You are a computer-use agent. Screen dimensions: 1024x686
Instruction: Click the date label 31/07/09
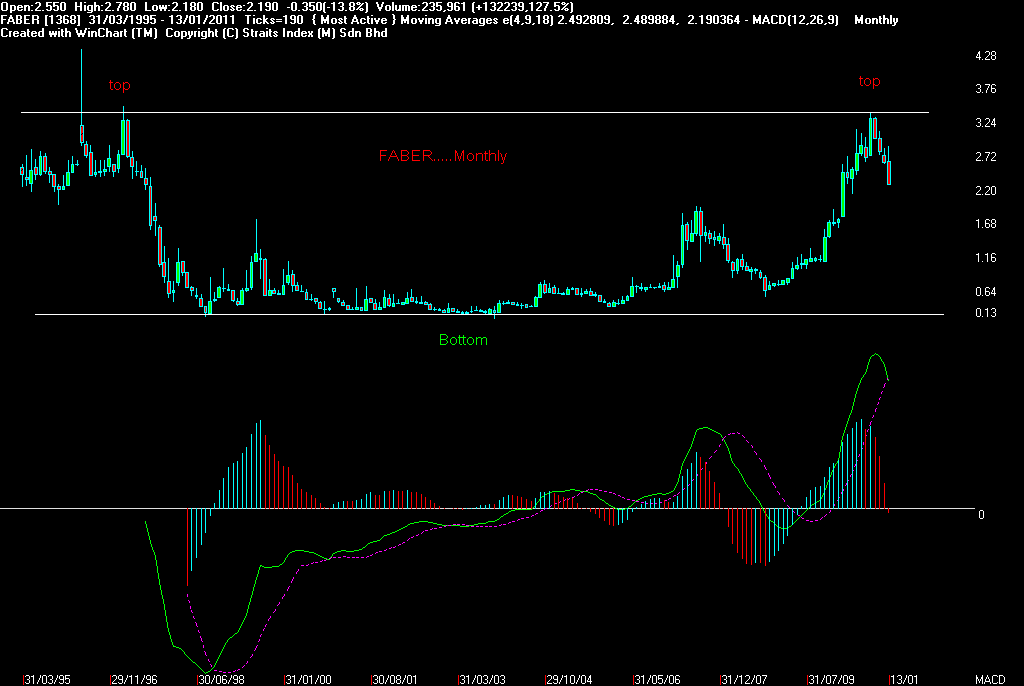coord(831,679)
